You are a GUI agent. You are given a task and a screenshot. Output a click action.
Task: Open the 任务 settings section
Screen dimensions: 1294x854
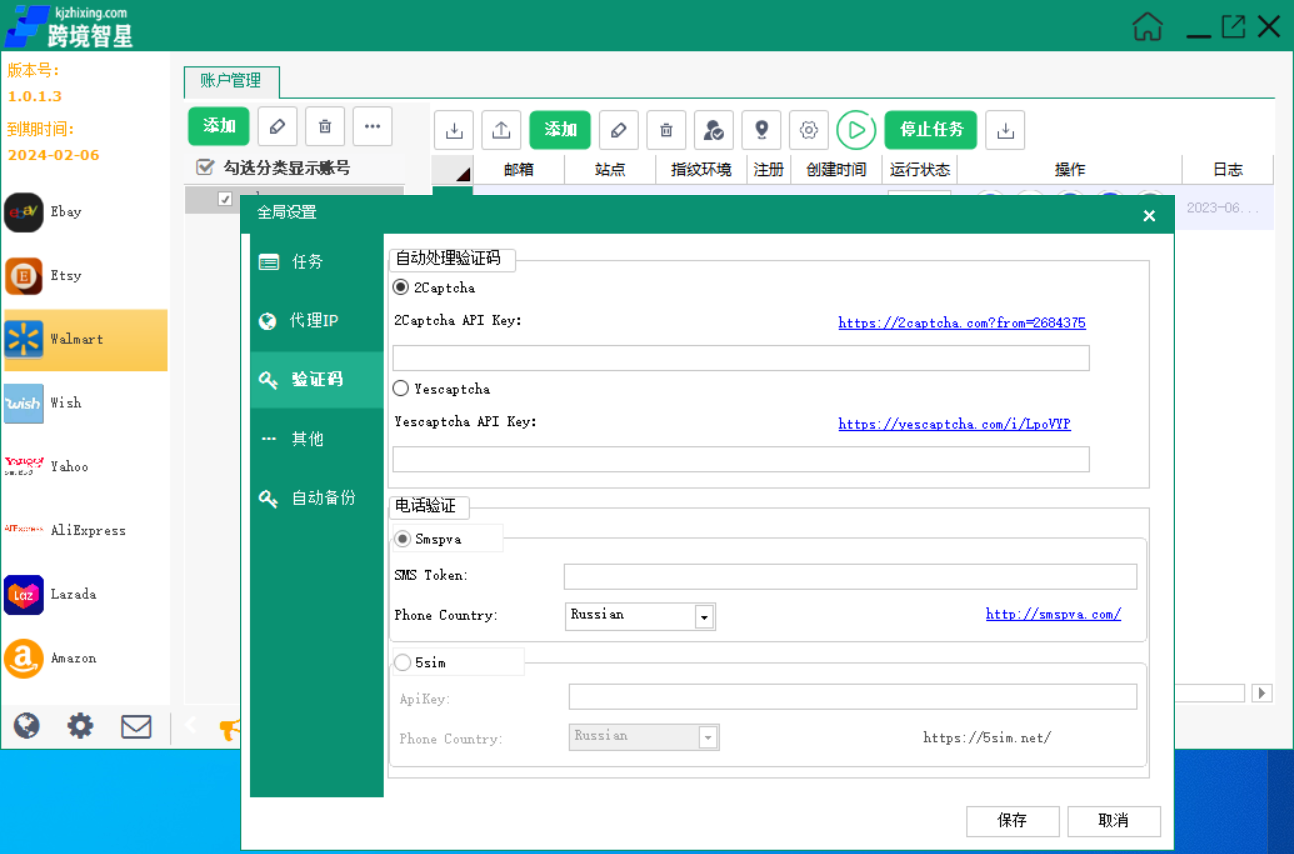317,262
